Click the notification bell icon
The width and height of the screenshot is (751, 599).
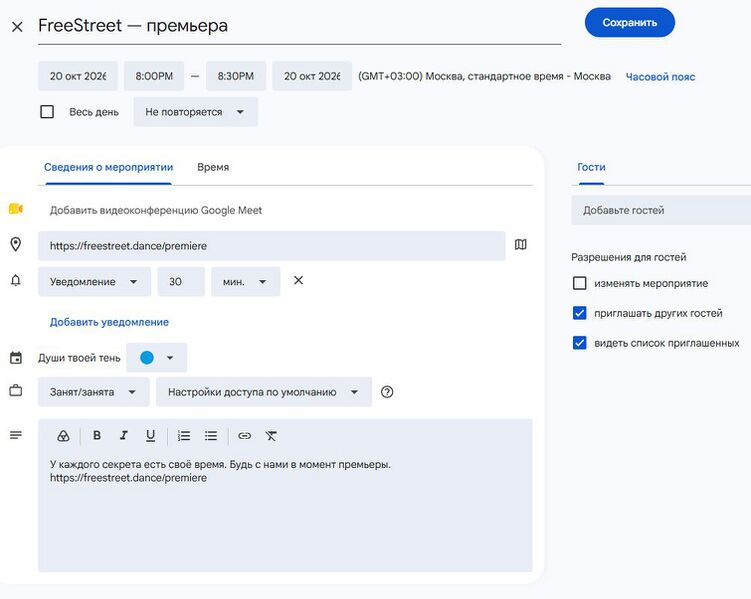(16, 281)
